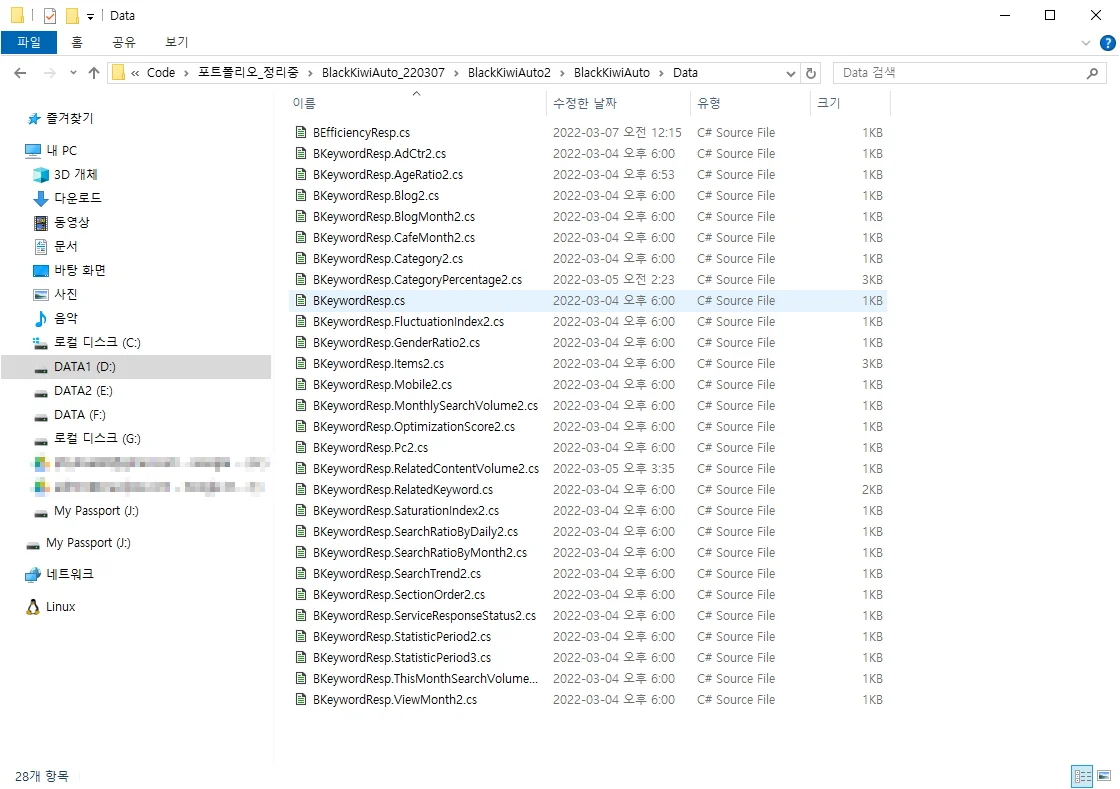Open the address bar history dropdown

[790, 73]
